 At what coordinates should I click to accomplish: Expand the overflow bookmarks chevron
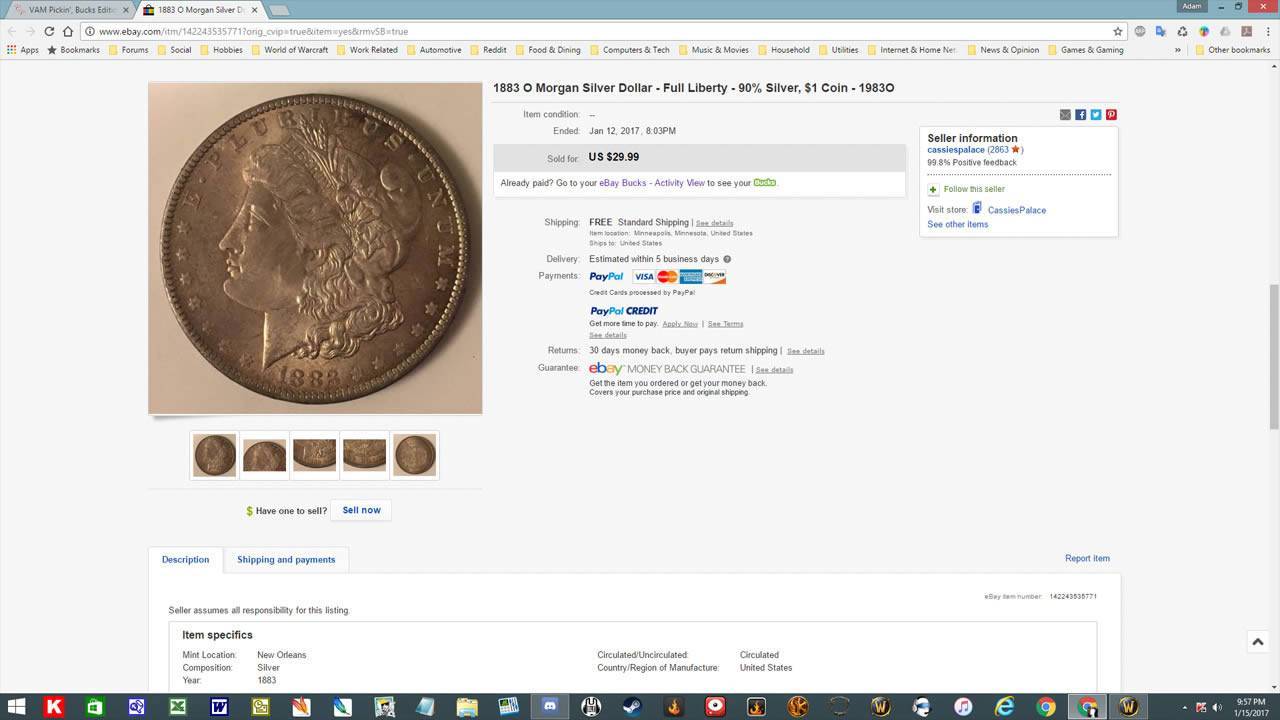point(1177,50)
